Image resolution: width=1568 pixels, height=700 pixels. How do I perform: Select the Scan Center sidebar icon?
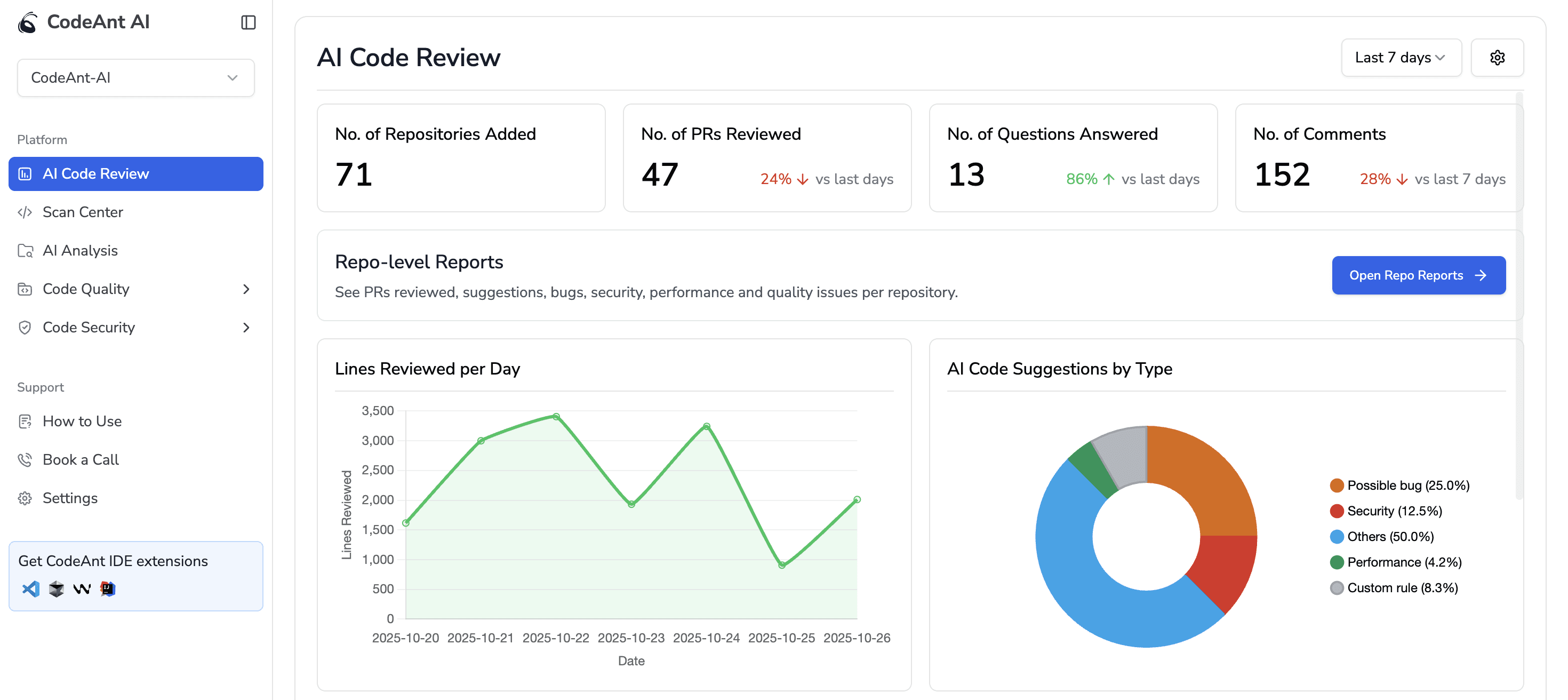pyautogui.click(x=26, y=212)
